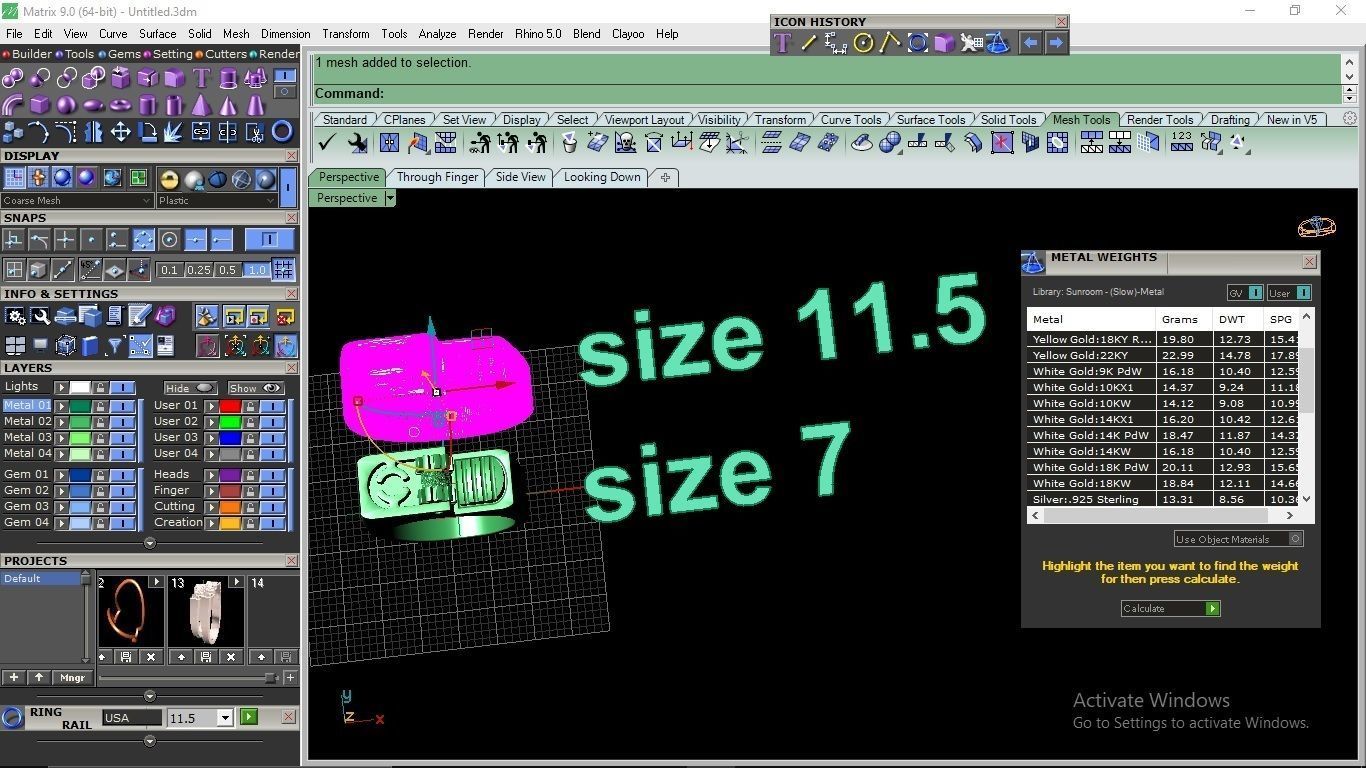
Task: Switch to the Through Finger viewport tab
Action: 437,177
